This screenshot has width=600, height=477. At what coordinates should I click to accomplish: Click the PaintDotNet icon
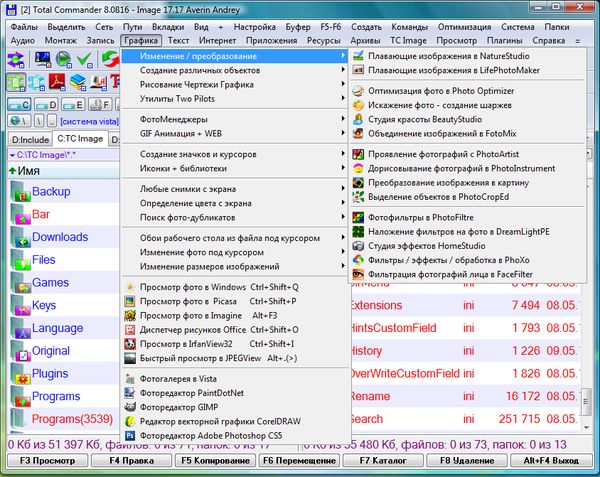[130, 393]
